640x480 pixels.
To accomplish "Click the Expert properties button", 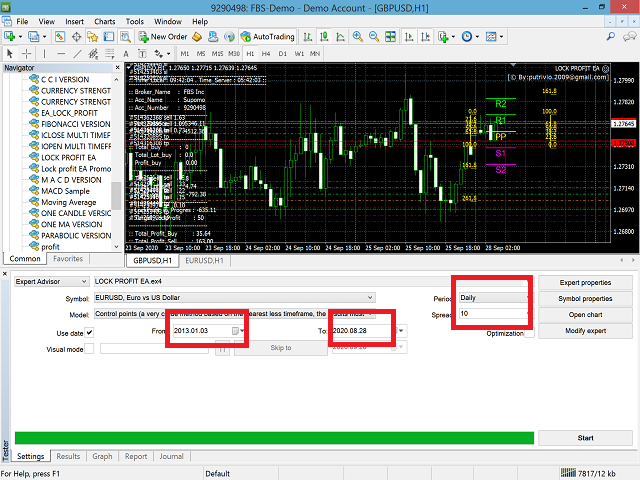I will point(585,282).
